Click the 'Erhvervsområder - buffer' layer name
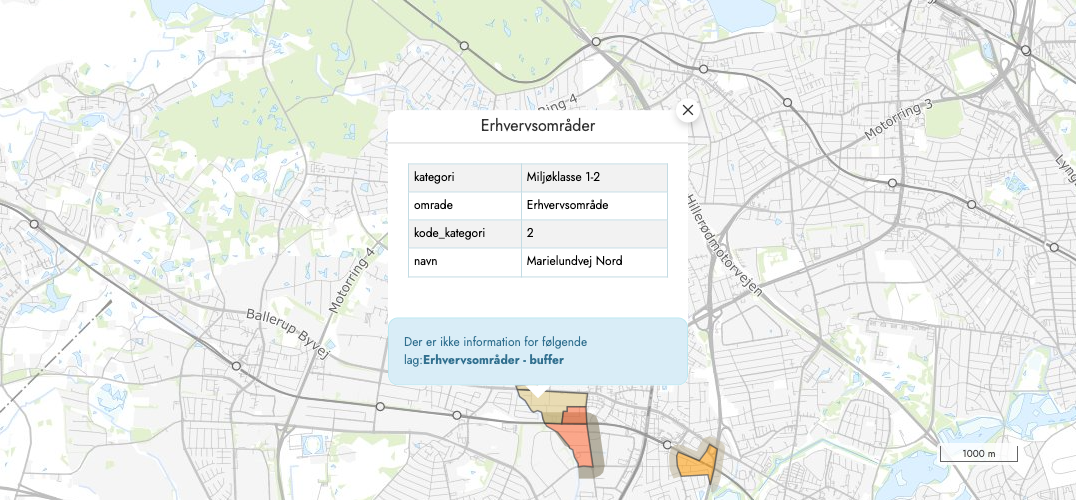Screen dimensions: 1076x500 pyautogui.click(x=486, y=359)
